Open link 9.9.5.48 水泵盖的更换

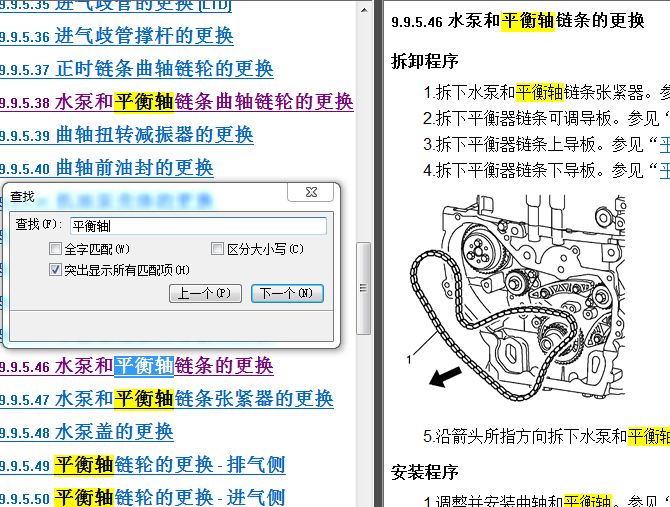[87, 432]
